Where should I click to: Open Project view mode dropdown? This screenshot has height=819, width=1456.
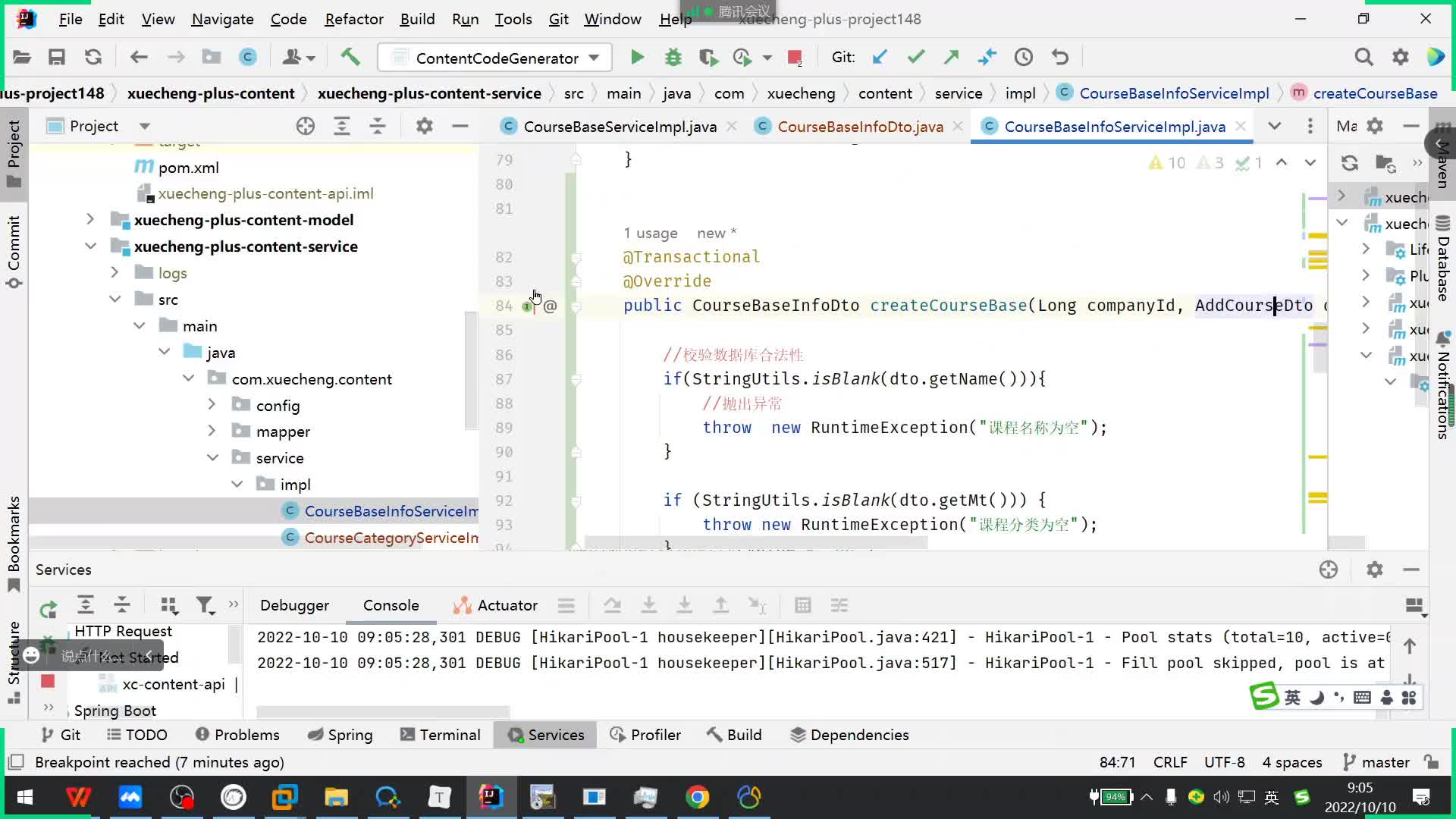pos(145,126)
